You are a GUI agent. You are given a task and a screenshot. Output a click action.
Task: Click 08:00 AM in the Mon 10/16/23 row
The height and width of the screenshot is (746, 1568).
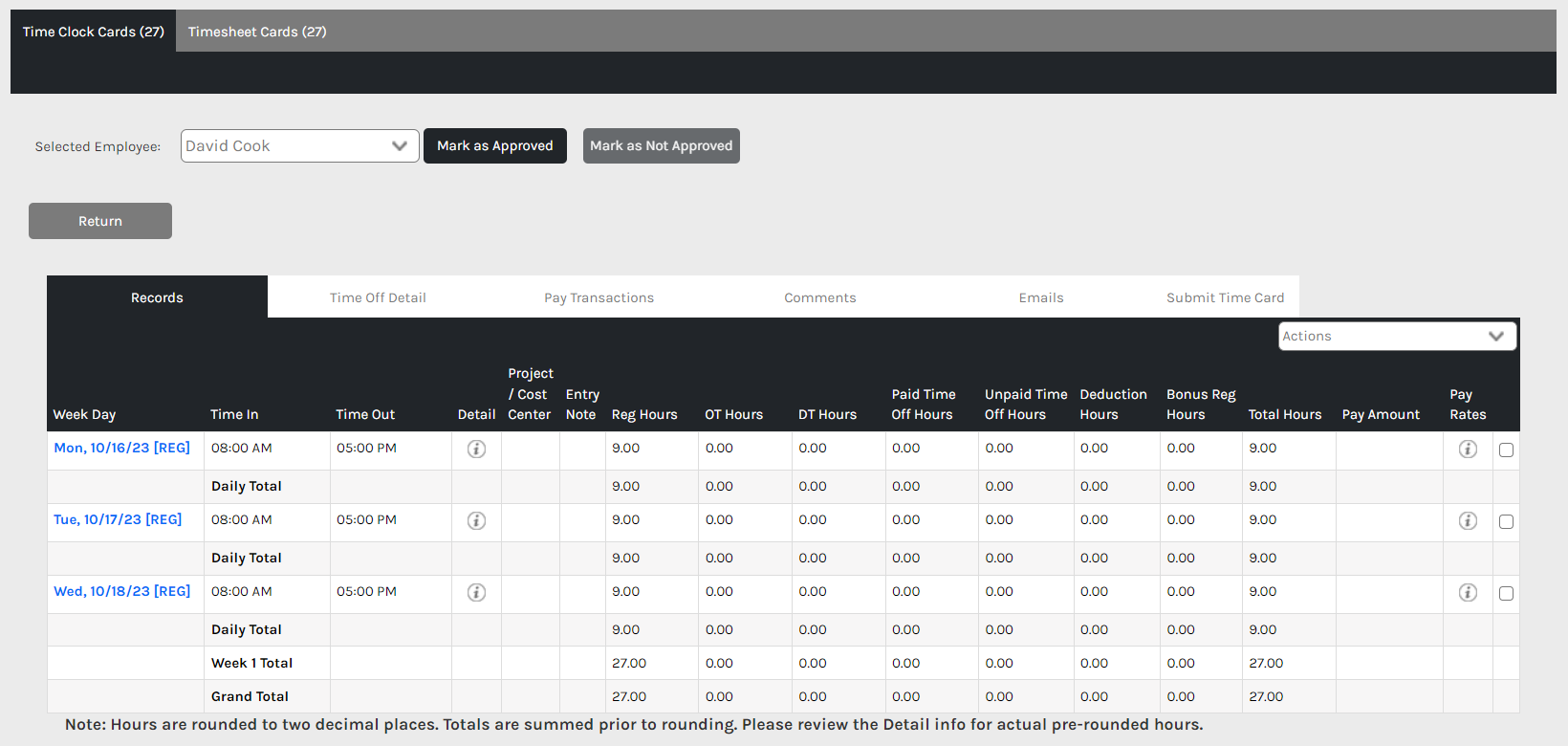(242, 448)
